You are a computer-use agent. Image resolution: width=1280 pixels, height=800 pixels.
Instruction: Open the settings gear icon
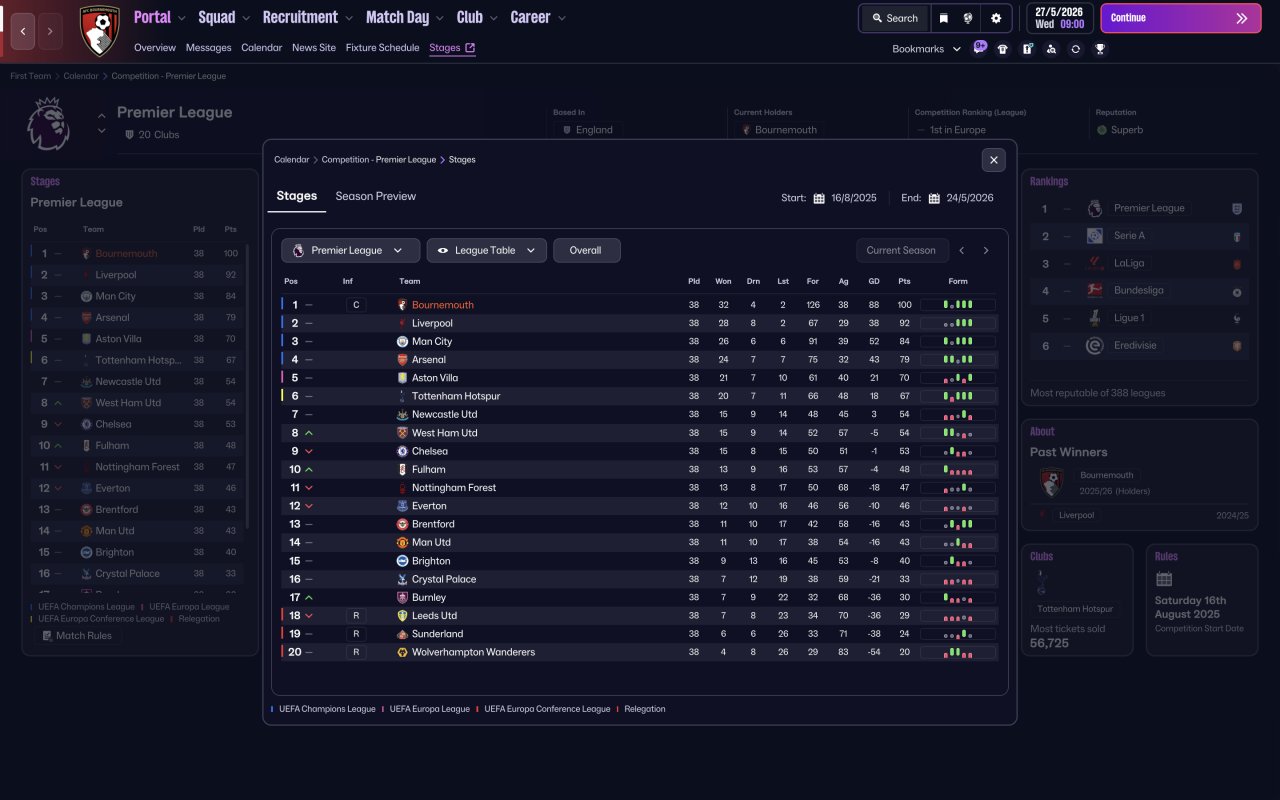(x=996, y=18)
